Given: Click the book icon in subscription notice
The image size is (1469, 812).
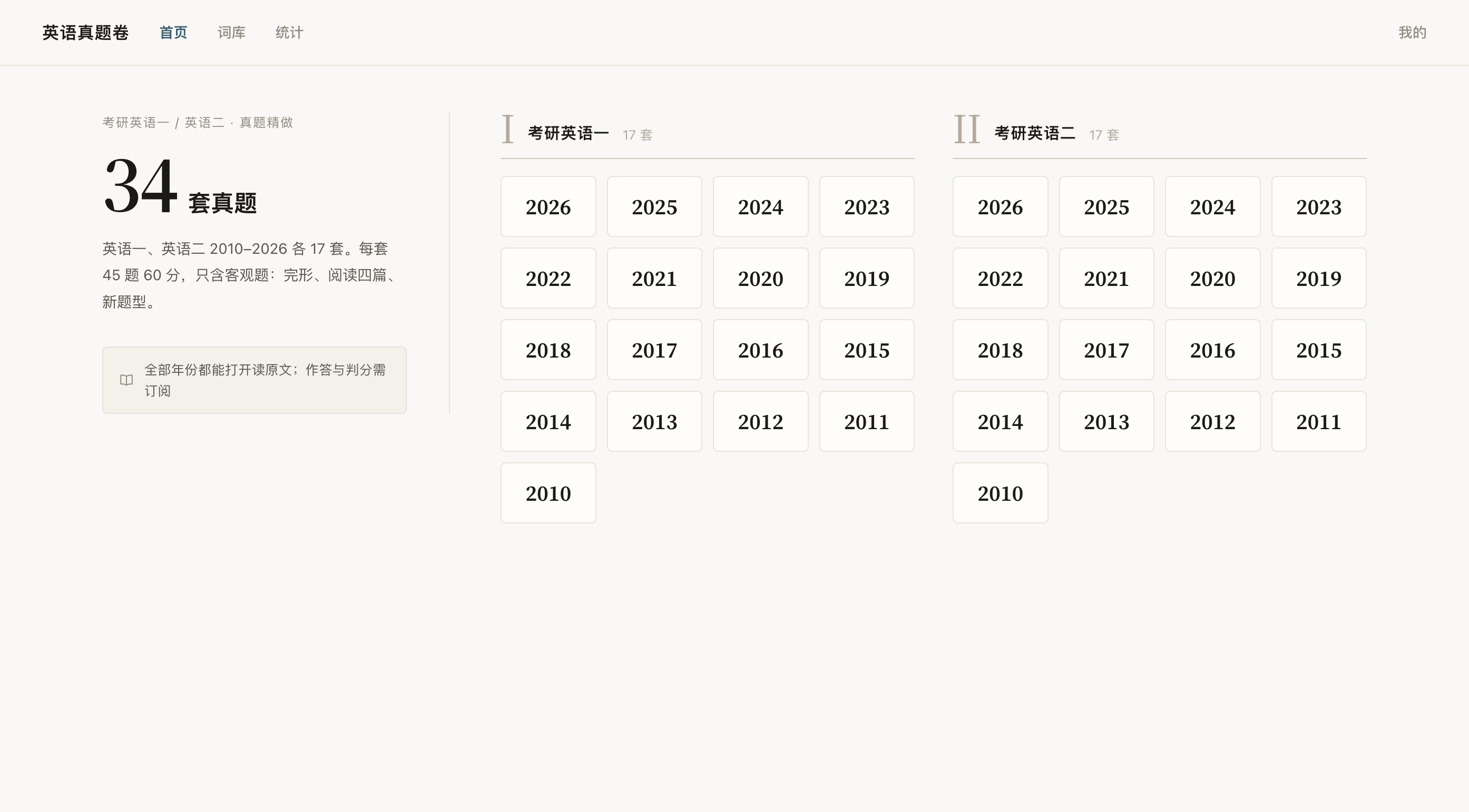Looking at the screenshot, I should tap(126, 380).
